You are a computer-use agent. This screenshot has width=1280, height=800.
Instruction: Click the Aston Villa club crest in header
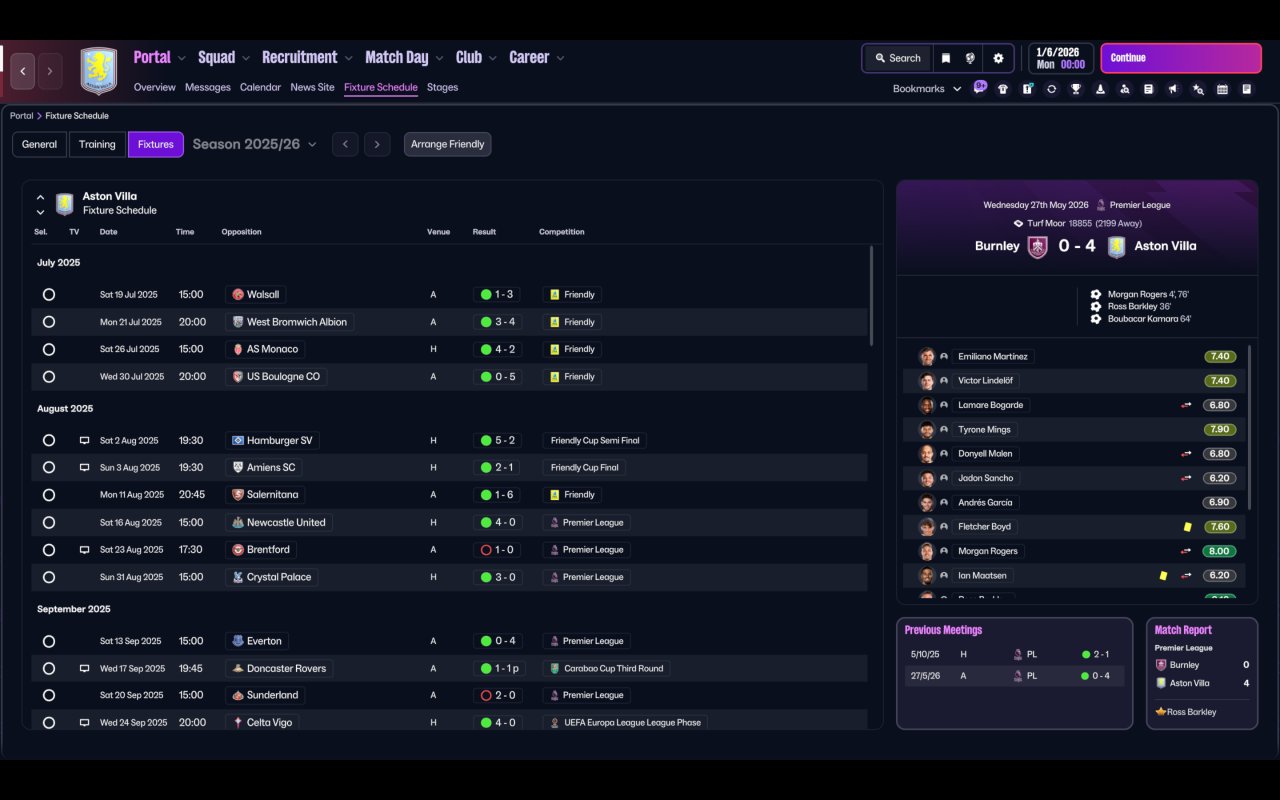pyautogui.click(x=98, y=71)
